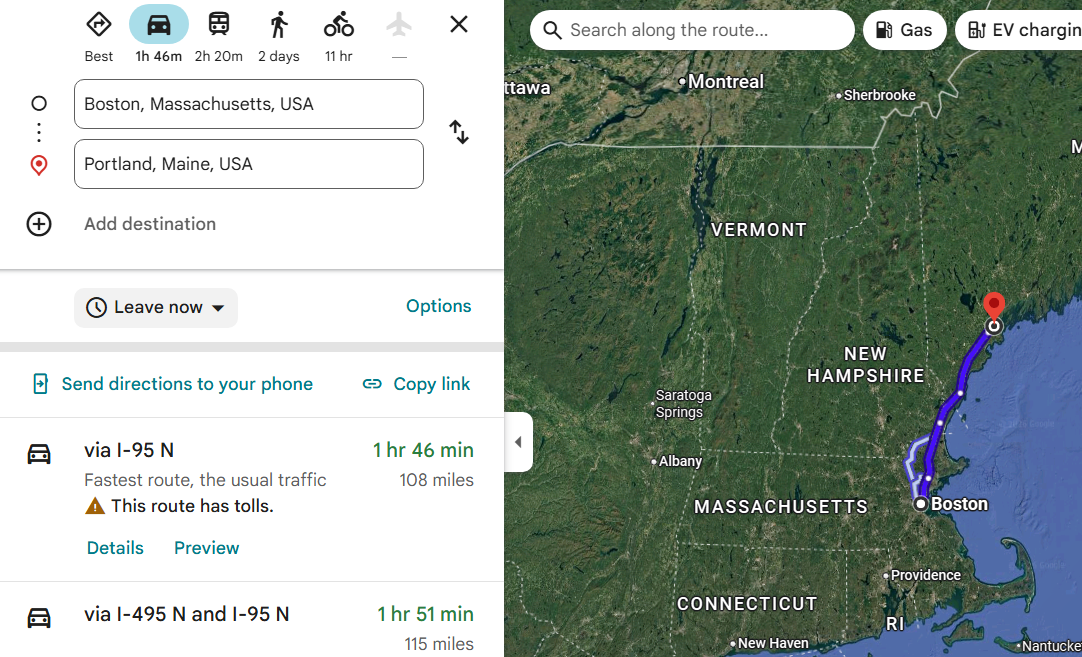Select the Best travel mode icon
This screenshot has width=1082, height=657.
click(99, 24)
